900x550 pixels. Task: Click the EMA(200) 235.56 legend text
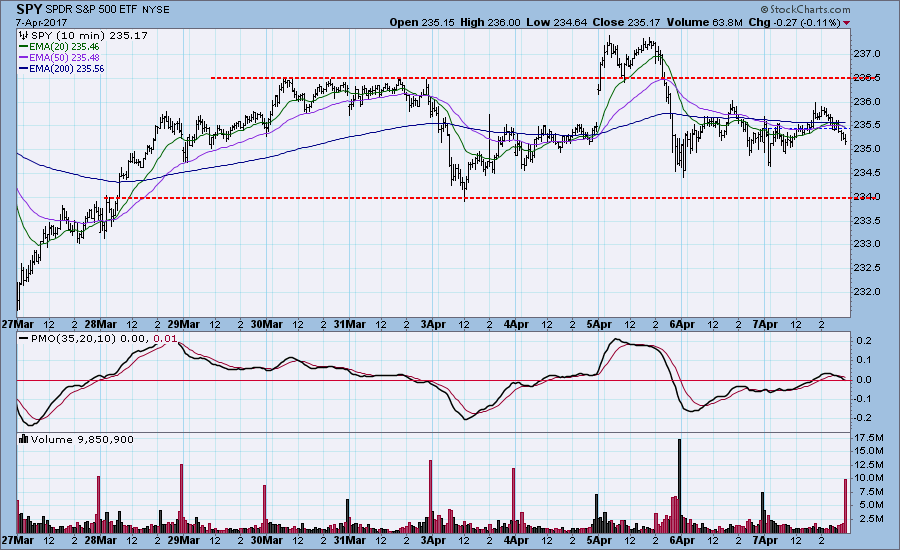[67, 68]
